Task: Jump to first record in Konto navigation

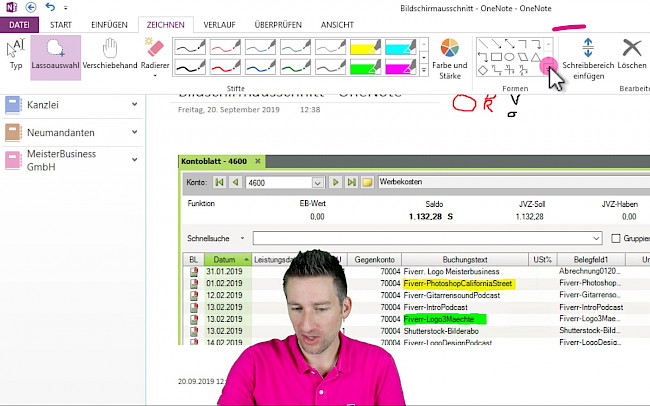Action: point(221,182)
